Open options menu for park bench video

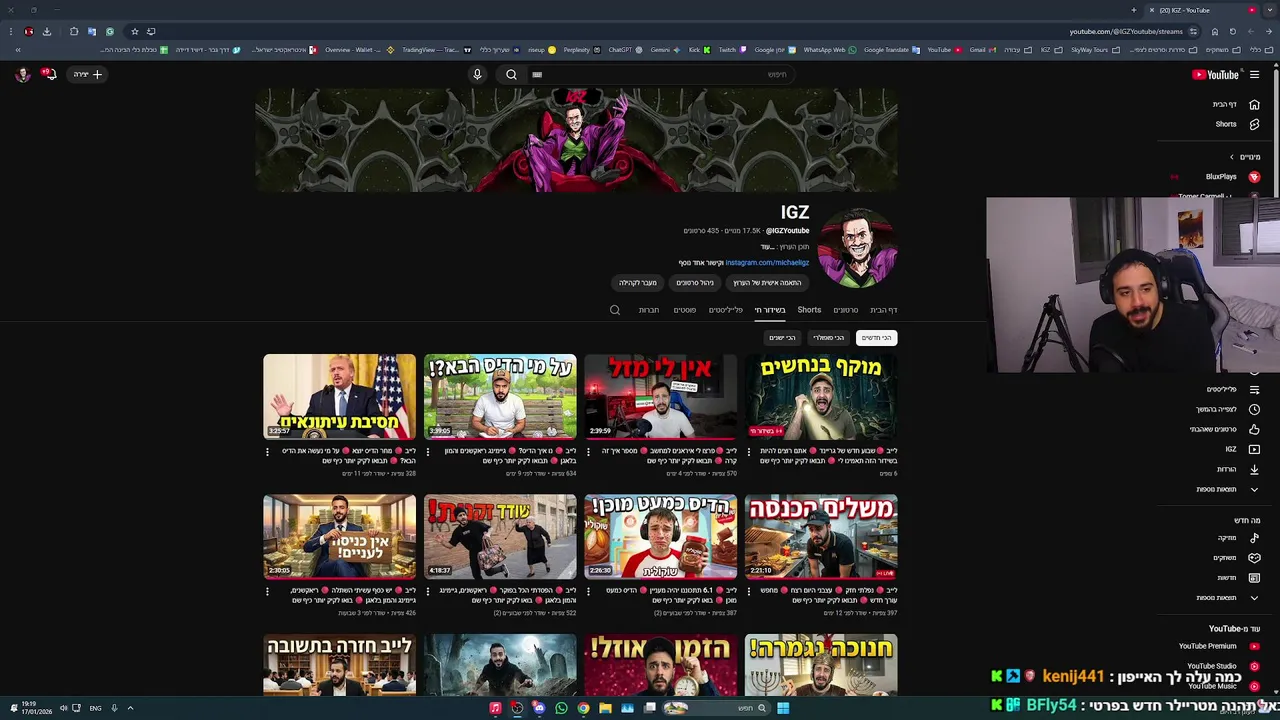point(428,452)
